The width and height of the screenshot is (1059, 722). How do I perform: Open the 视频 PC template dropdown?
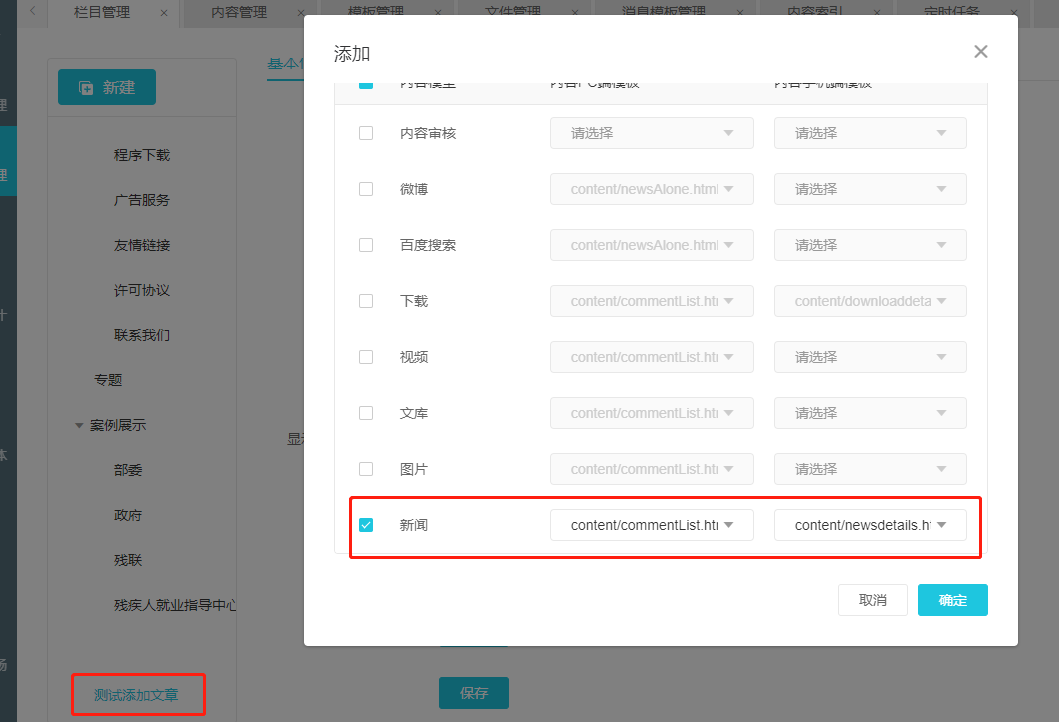pos(652,357)
